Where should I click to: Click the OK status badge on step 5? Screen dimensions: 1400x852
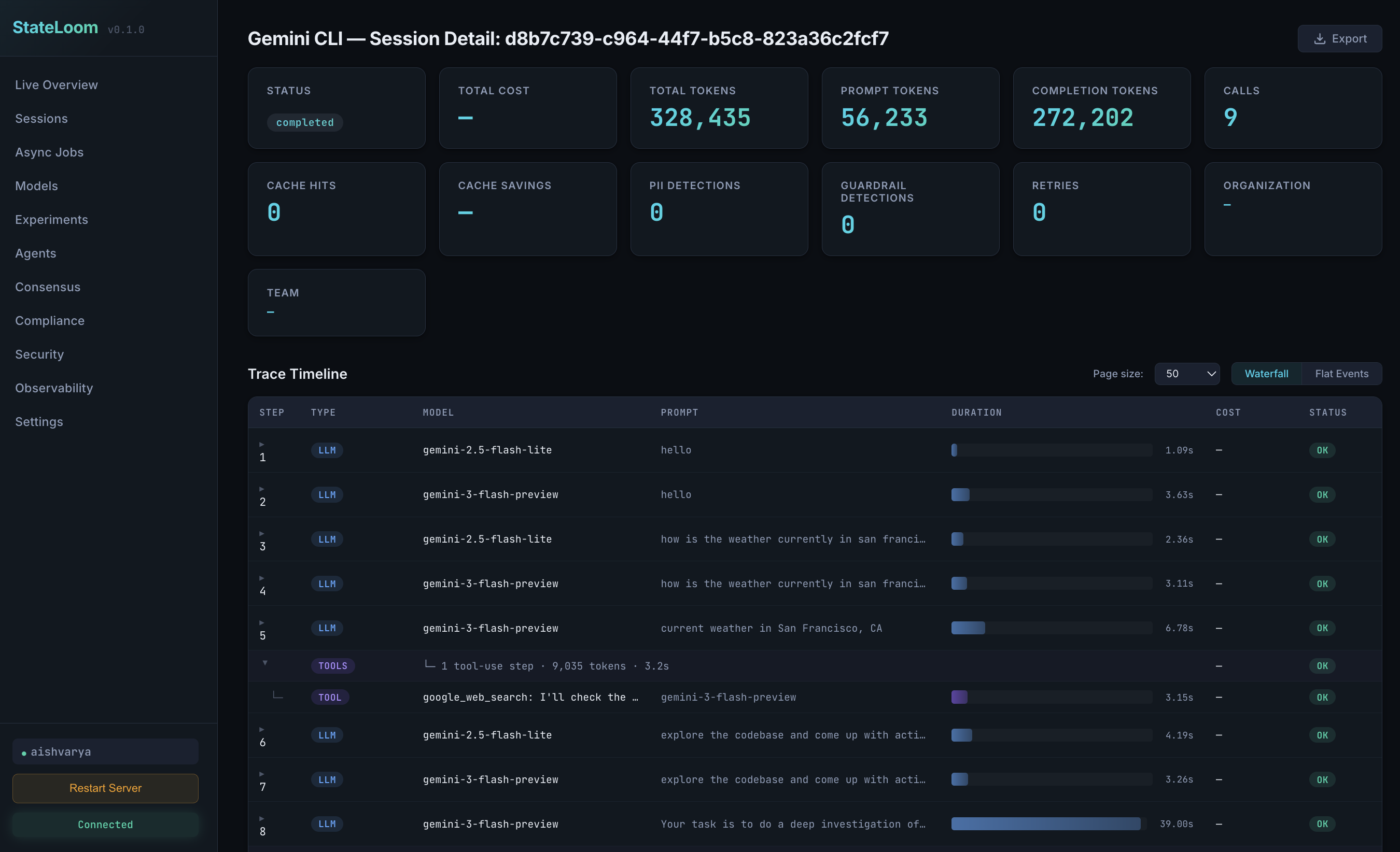pyautogui.click(x=1322, y=628)
